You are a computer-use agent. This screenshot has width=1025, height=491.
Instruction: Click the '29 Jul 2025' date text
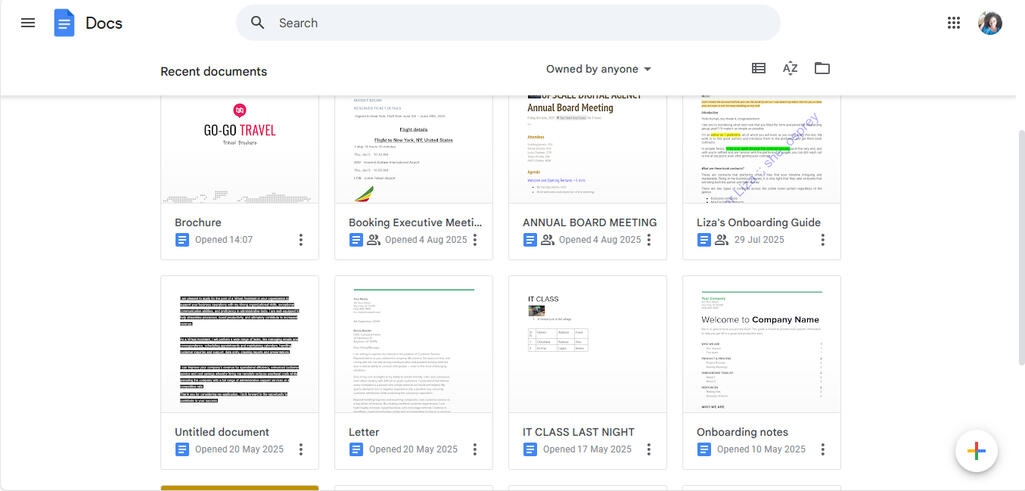[x=759, y=240]
